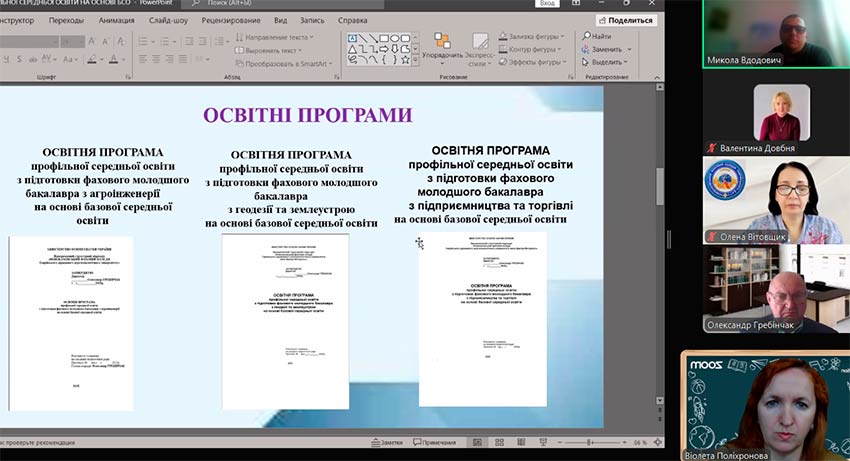Click the Поделиться share button
This screenshot has height=461, width=850.
pyautogui.click(x=627, y=20)
